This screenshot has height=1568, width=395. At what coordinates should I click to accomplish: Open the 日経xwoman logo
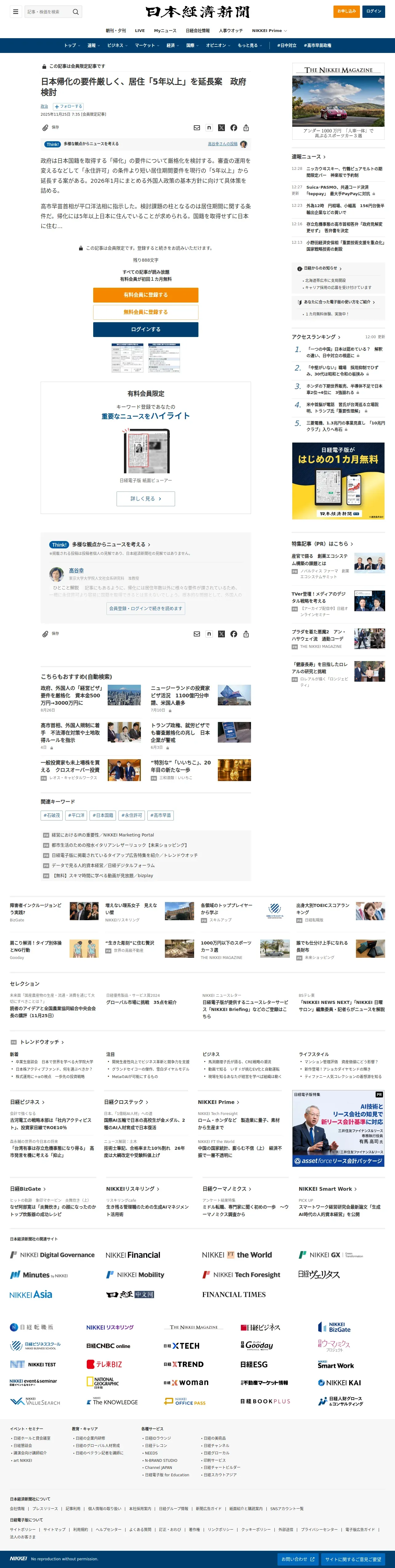186,1382
